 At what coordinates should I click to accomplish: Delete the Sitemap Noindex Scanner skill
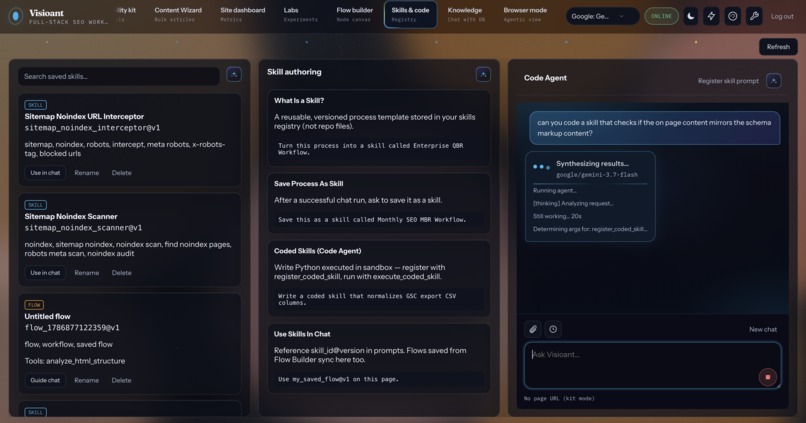122,273
